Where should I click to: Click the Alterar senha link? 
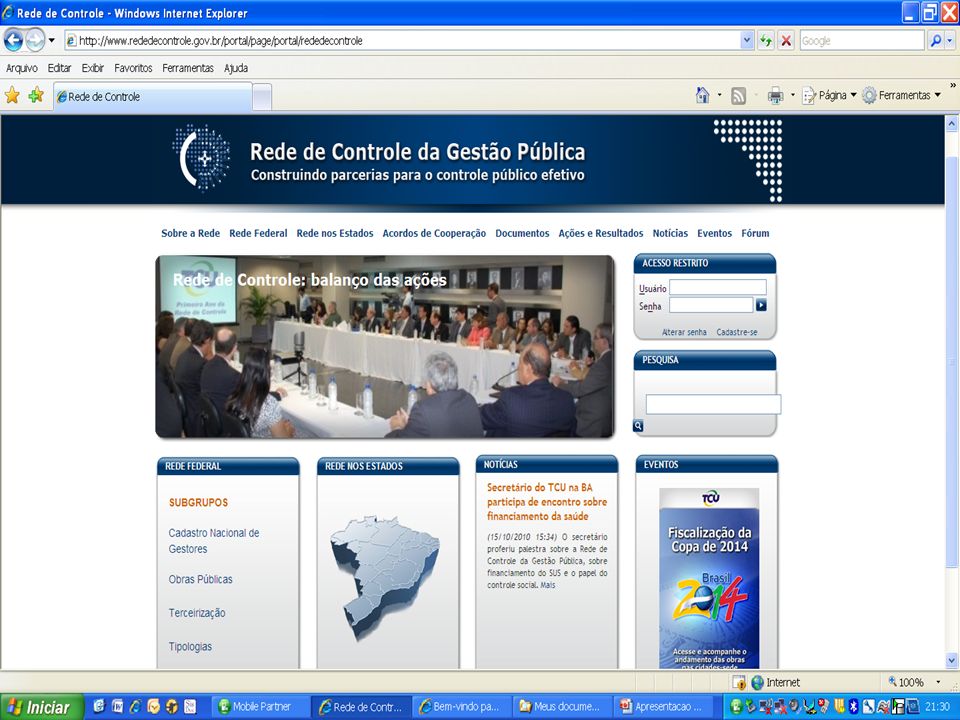click(x=684, y=332)
